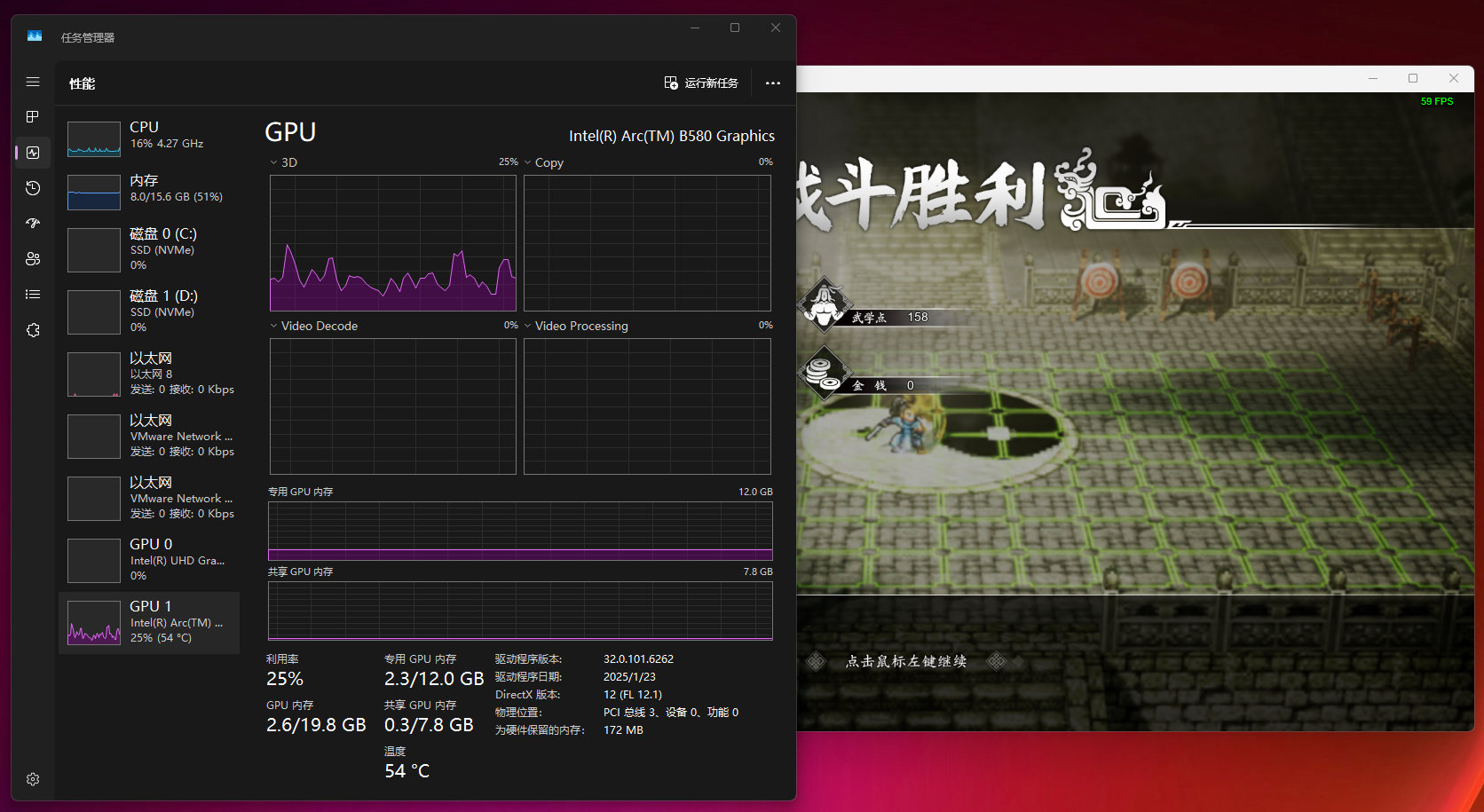Click the 25% utilization value
Screen dimensions: 1484x812
click(285, 679)
